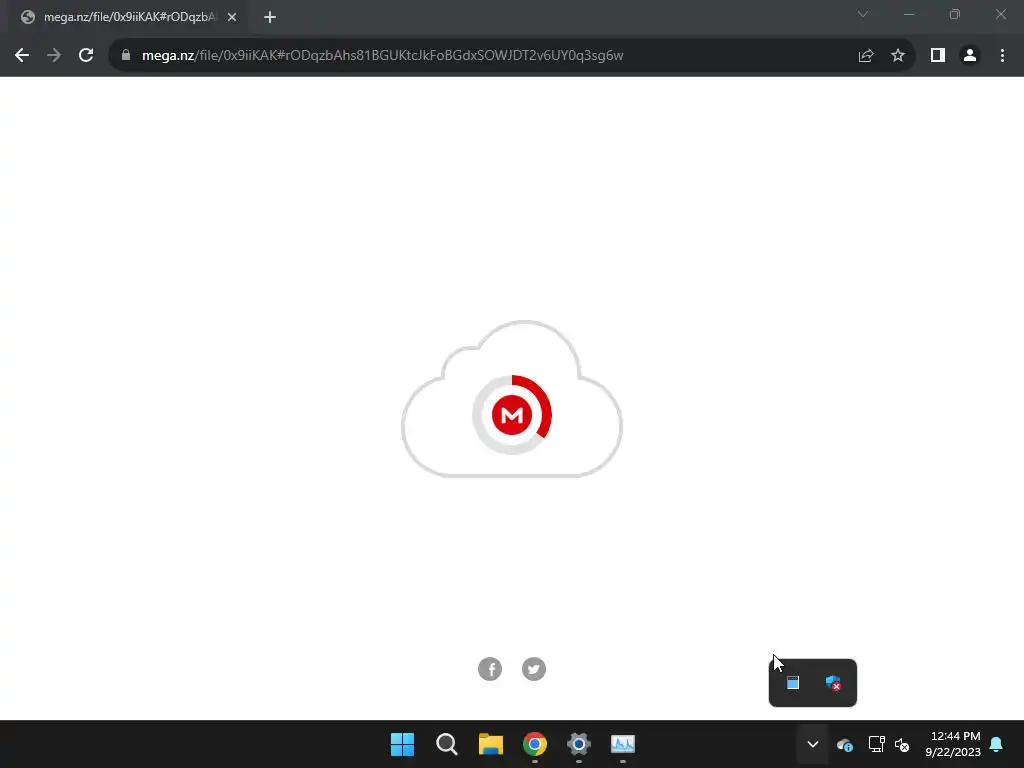Open network status tray icon
The height and width of the screenshot is (768, 1024).
pyautogui.click(x=876, y=744)
